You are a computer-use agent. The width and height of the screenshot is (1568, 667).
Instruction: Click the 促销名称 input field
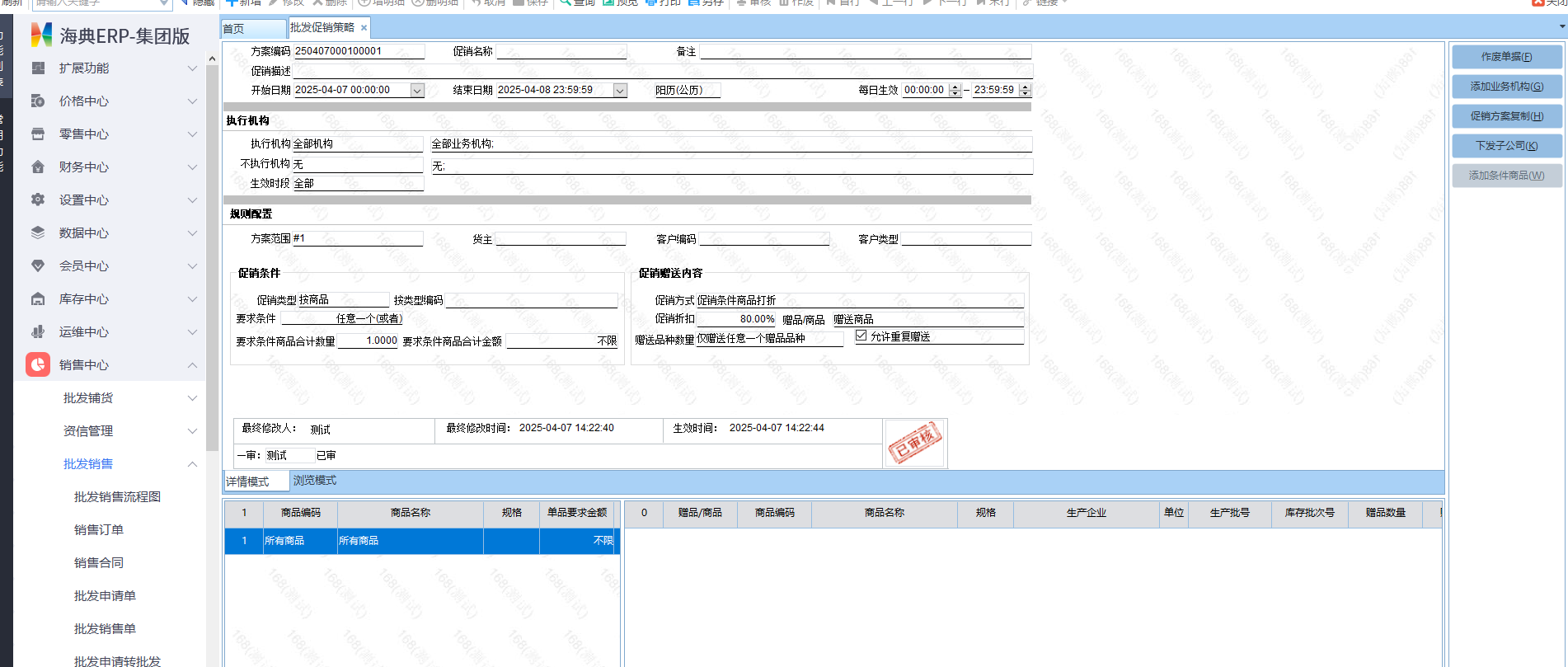click(561, 51)
